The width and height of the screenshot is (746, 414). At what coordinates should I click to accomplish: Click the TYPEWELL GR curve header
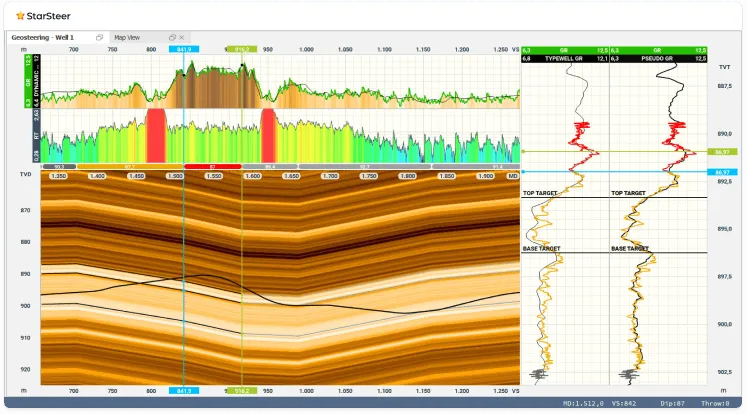click(x=565, y=59)
